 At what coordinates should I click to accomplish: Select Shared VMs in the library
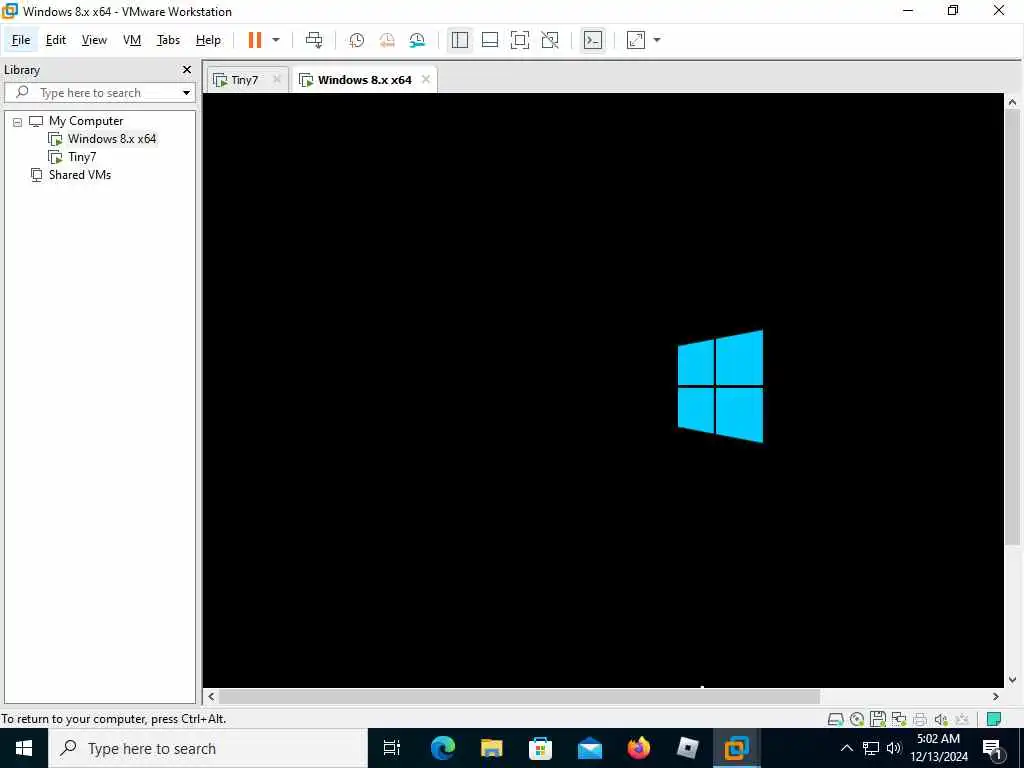click(80, 174)
